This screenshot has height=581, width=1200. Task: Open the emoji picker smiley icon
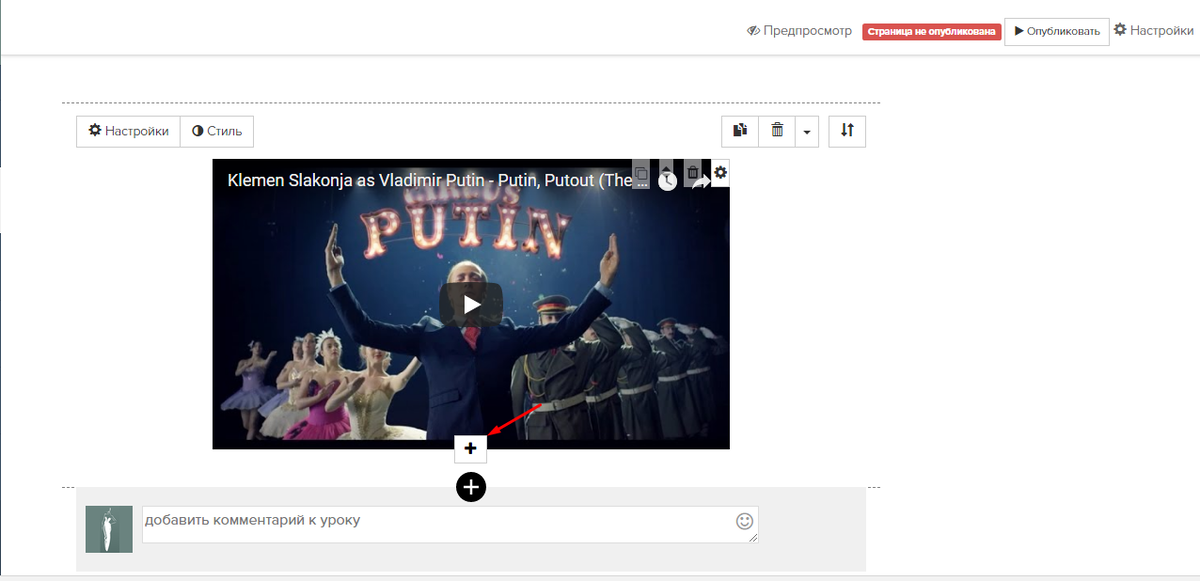pos(744,521)
